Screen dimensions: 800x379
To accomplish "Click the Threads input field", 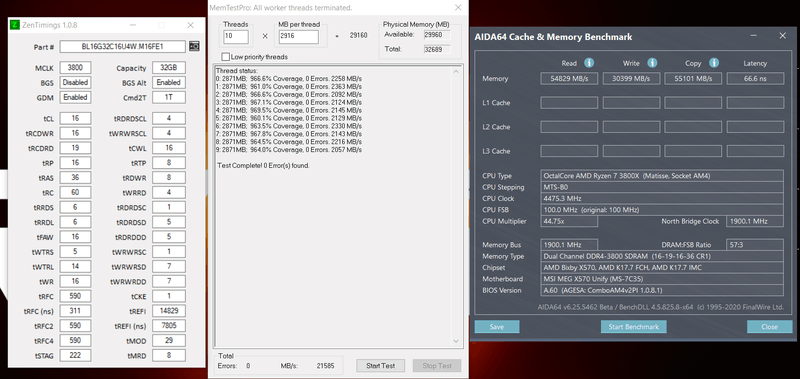I will [x=236, y=37].
